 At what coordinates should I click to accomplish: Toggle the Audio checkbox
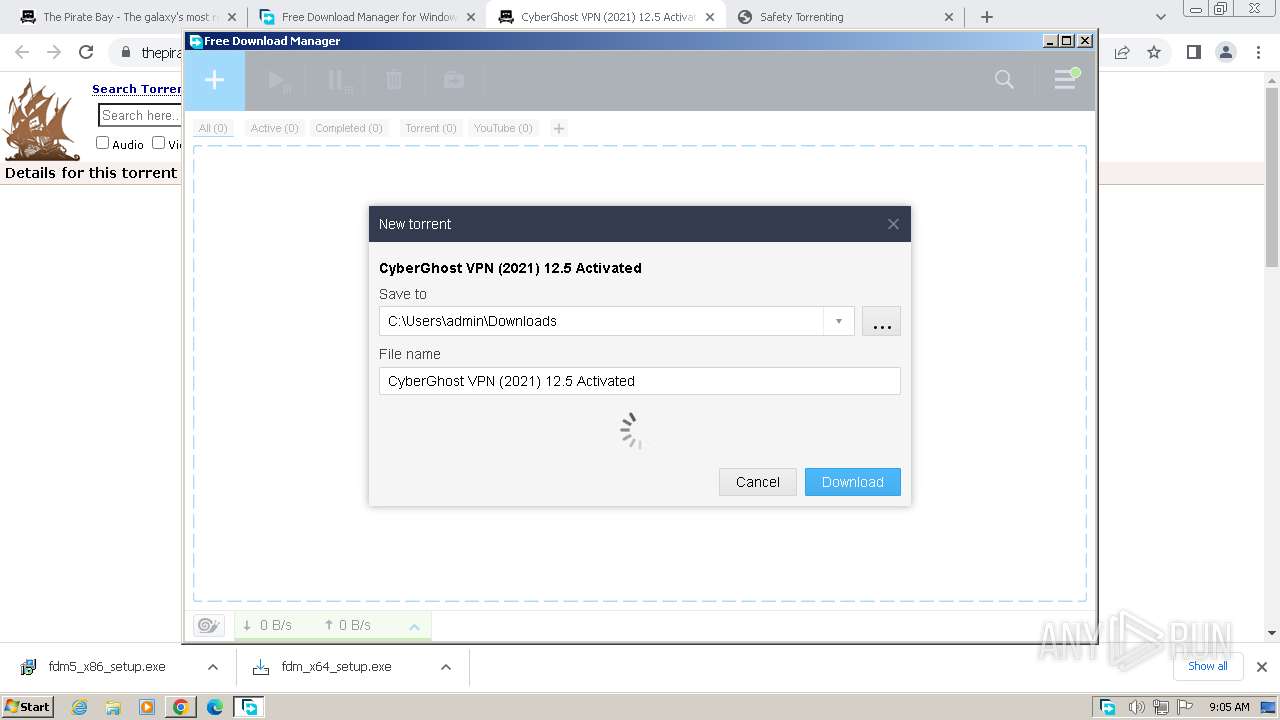click(102, 143)
